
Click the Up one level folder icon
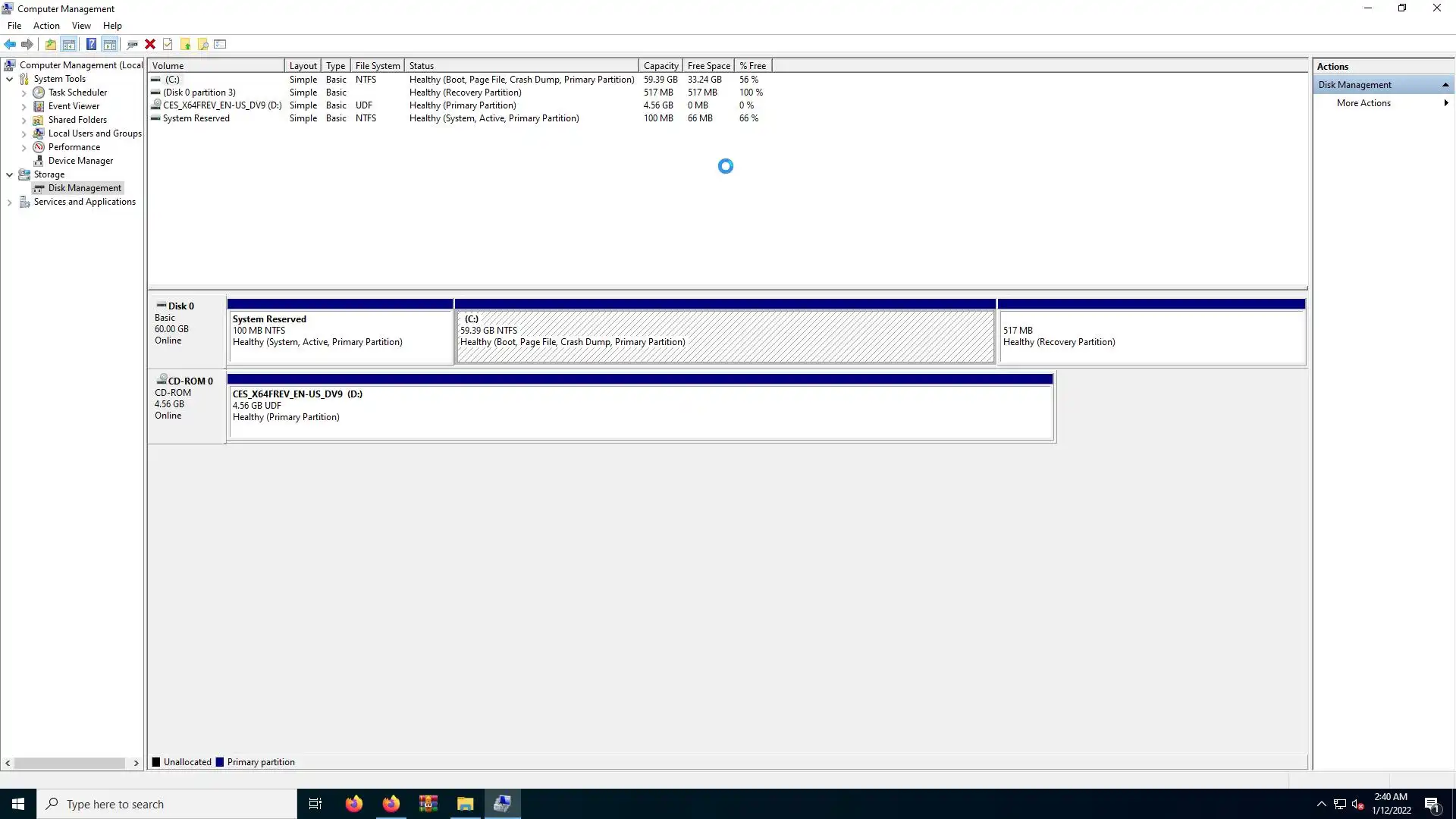pyautogui.click(x=50, y=44)
